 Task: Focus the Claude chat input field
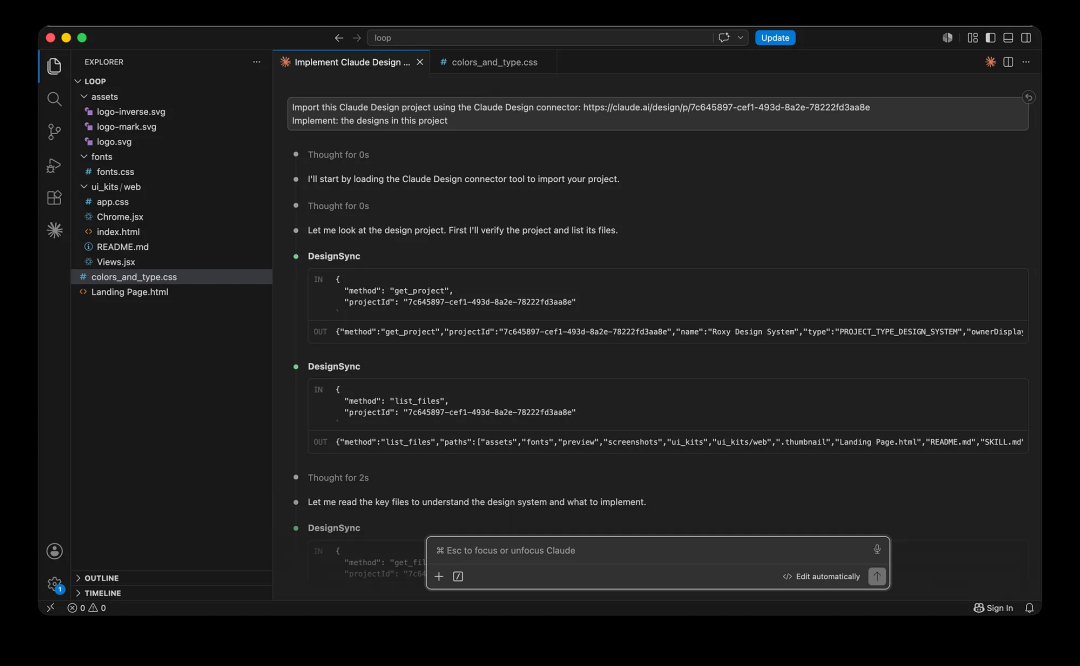point(651,550)
